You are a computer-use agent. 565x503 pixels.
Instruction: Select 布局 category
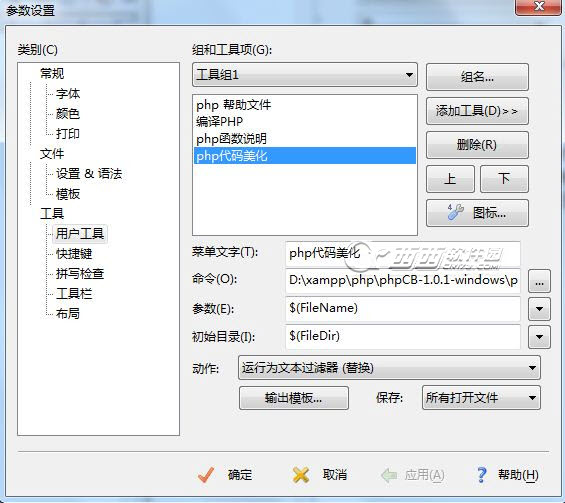pyautogui.click(x=68, y=314)
